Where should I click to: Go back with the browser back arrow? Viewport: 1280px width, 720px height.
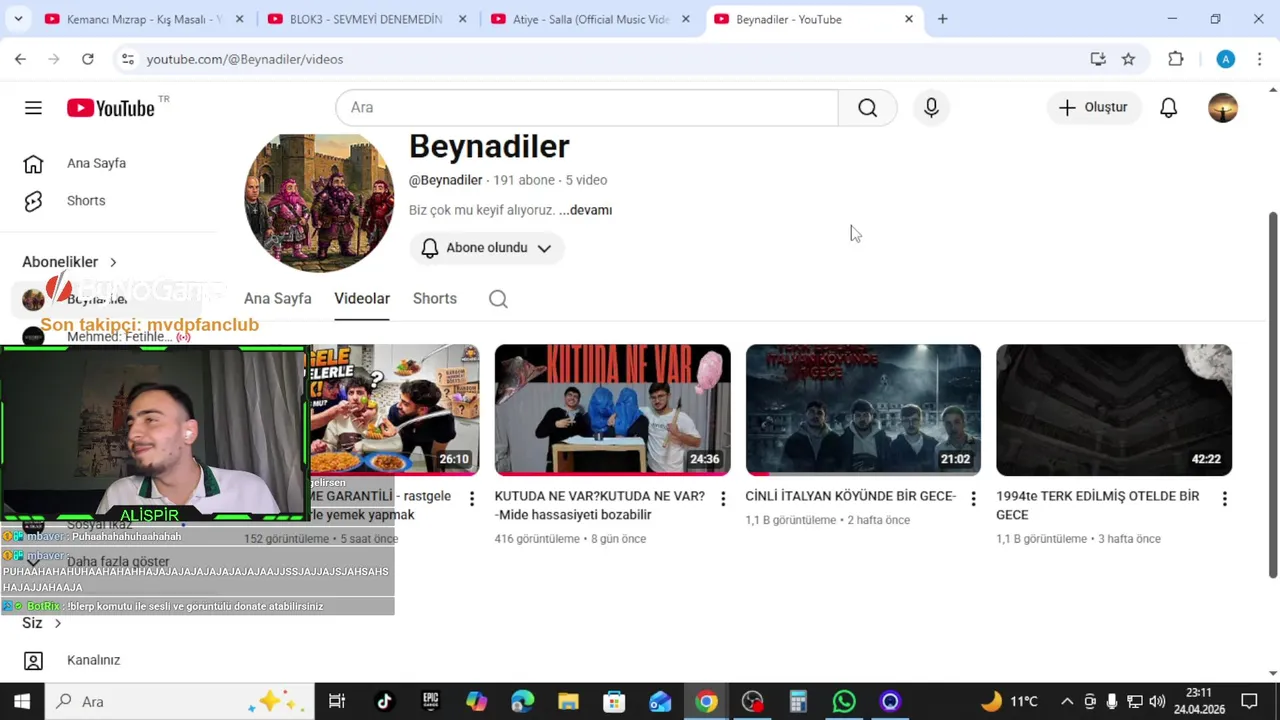tap(20, 59)
